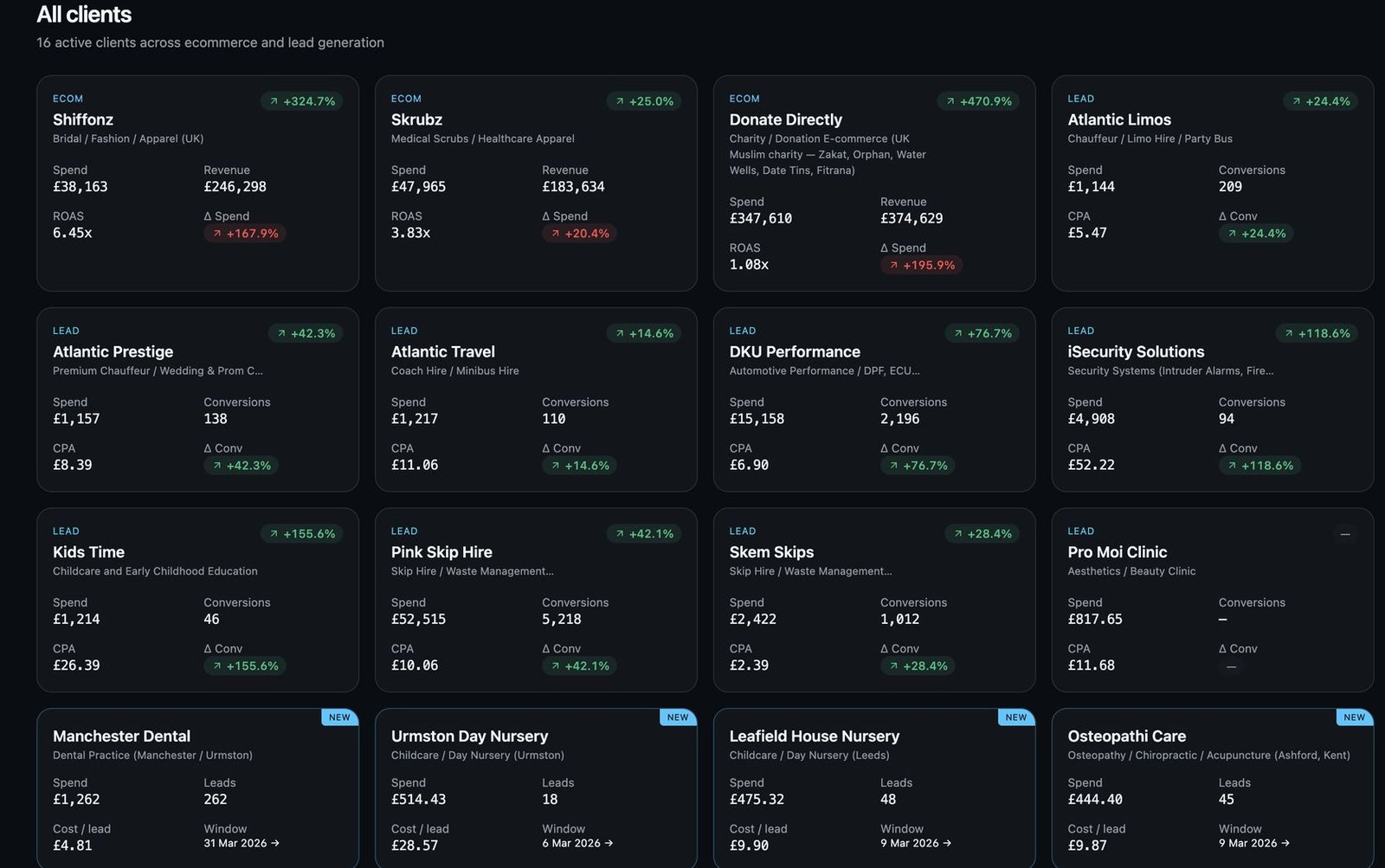Click the red +195.9% spend change badge
The height and width of the screenshot is (868, 1385).
point(922,266)
